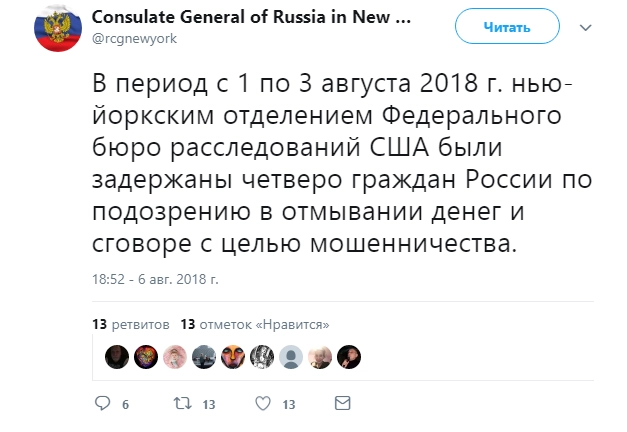627x432 pixels.
Task: View the 13 отметок «Нравится» list
Action: pyautogui.click(x=254, y=324)
